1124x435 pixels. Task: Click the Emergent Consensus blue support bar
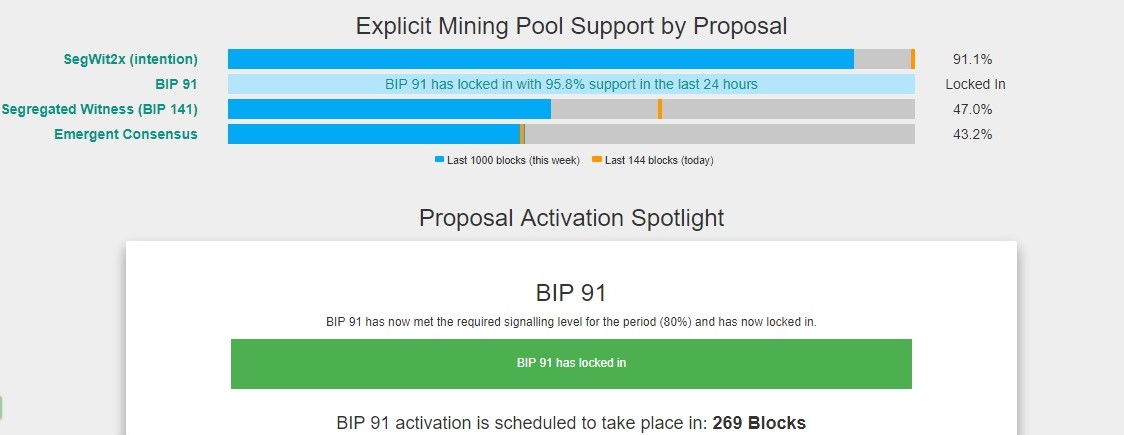(373, 134)
